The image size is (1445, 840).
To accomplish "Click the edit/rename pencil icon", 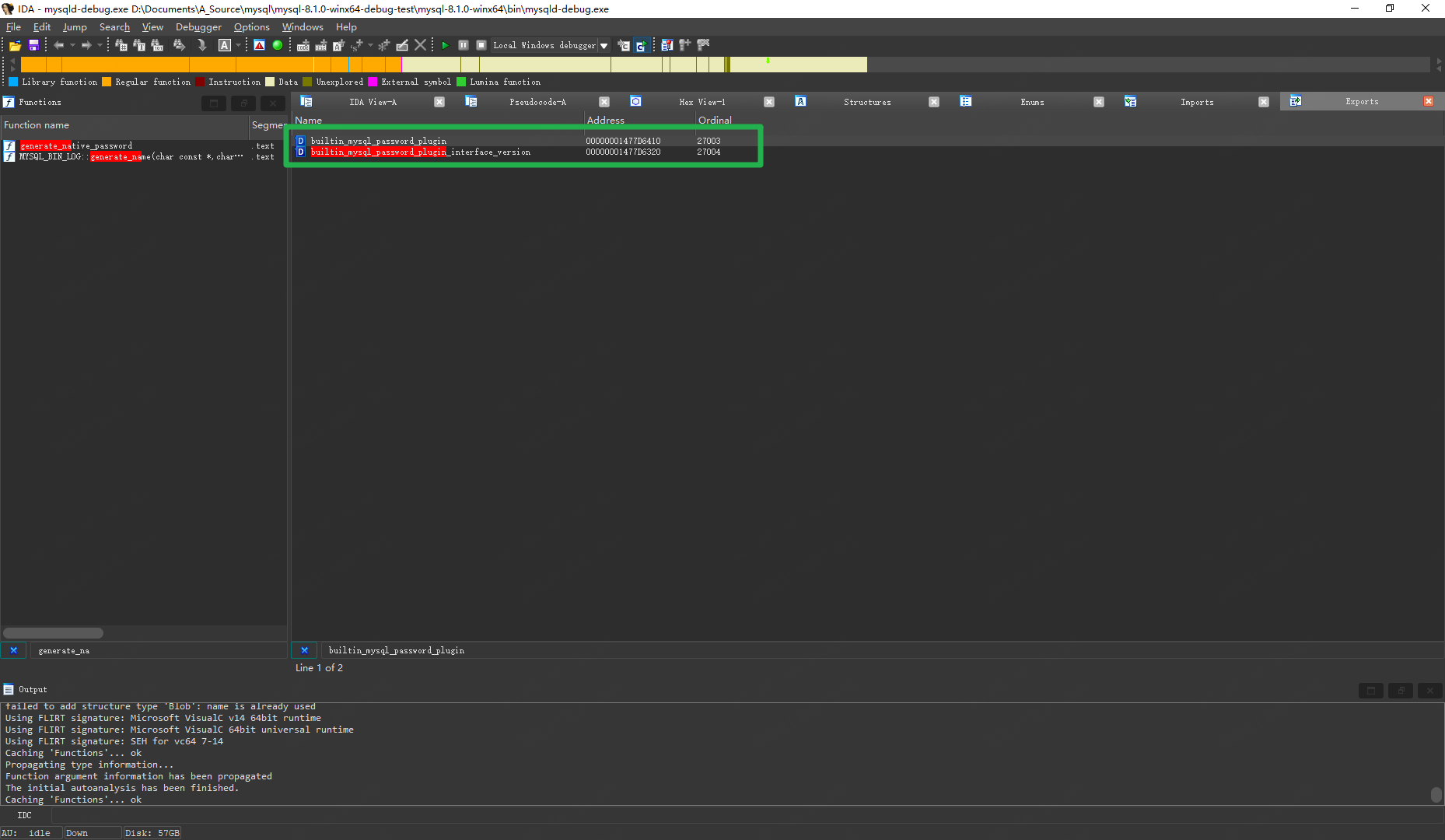I will (x=402, y=45).
